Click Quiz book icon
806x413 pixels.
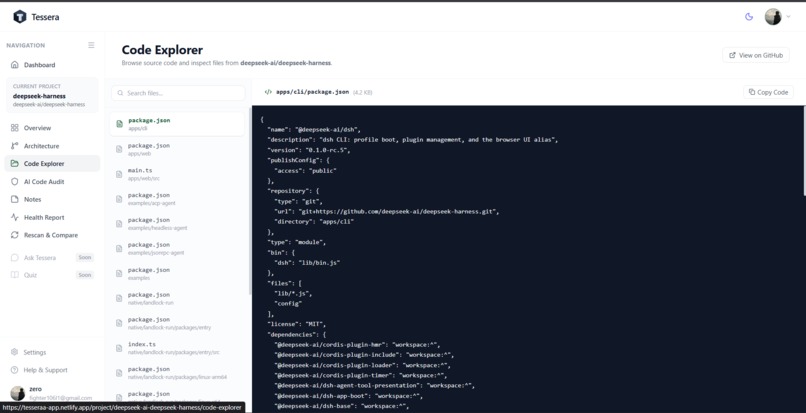(x=14, y=275)
